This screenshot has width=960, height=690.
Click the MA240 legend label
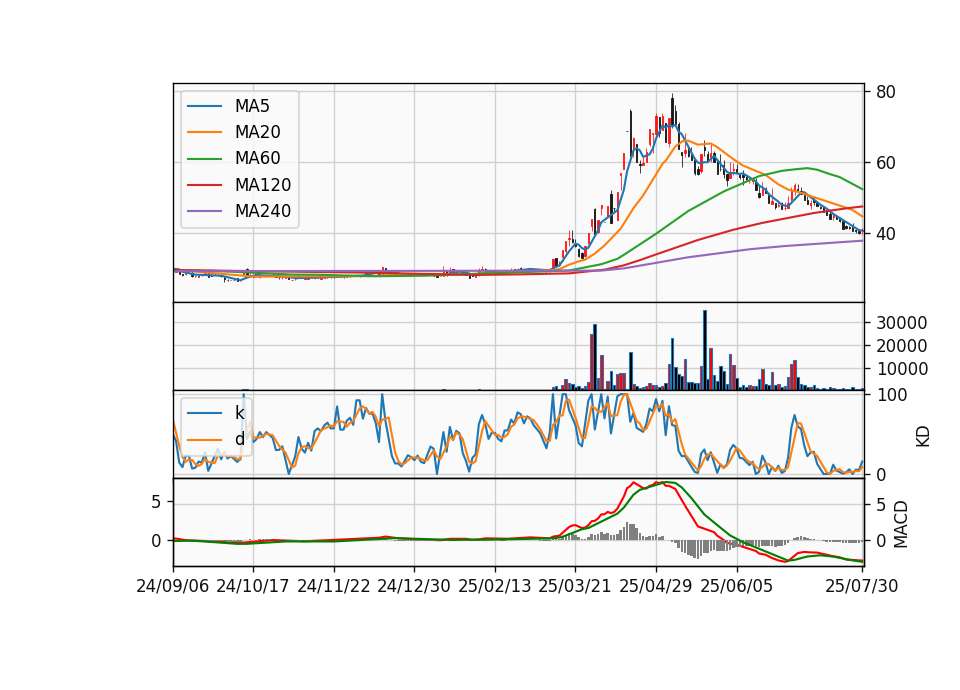[263, 211]
